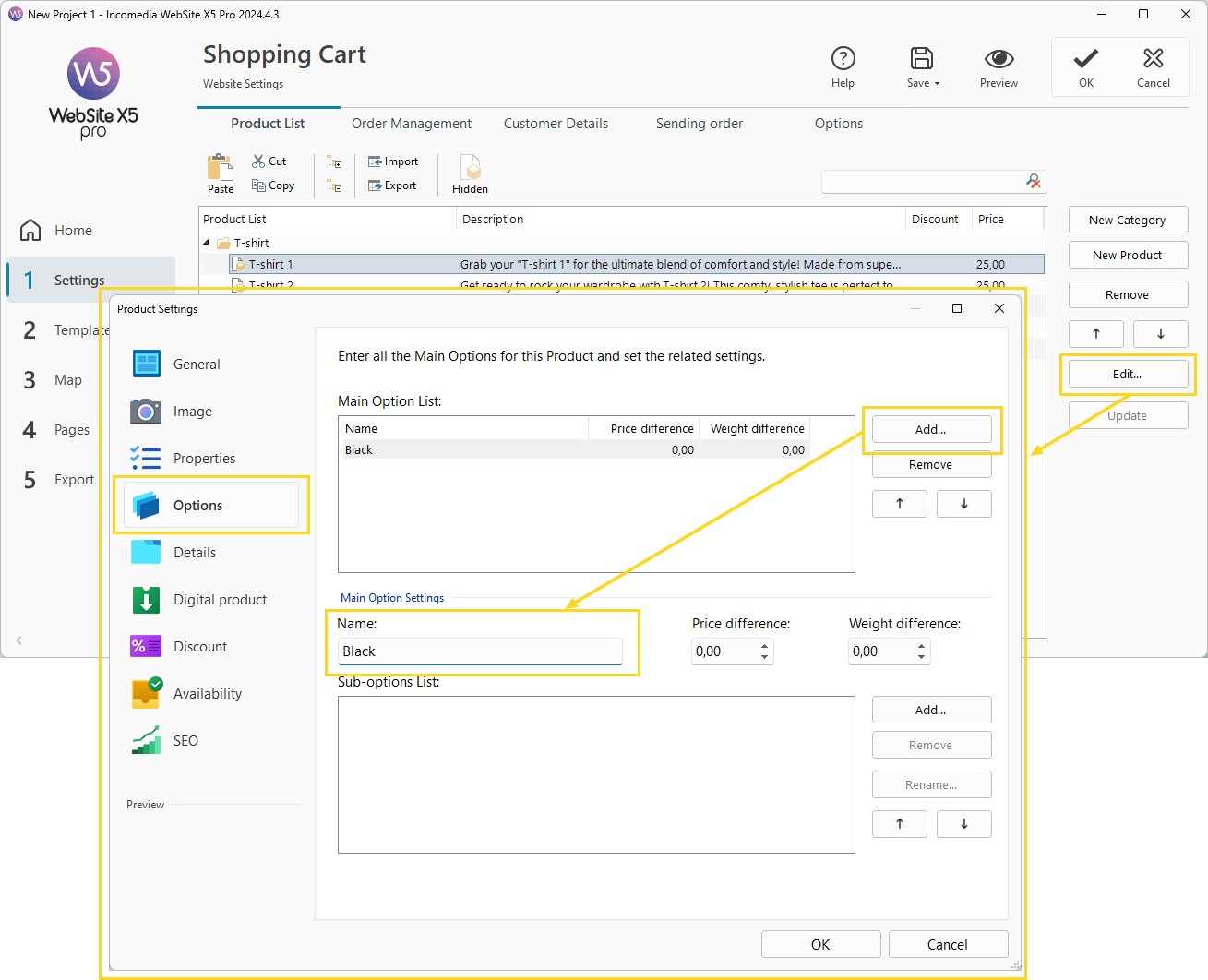
Task: Click the search clear magnifier icon
Action: click(x=1034, y=182)
